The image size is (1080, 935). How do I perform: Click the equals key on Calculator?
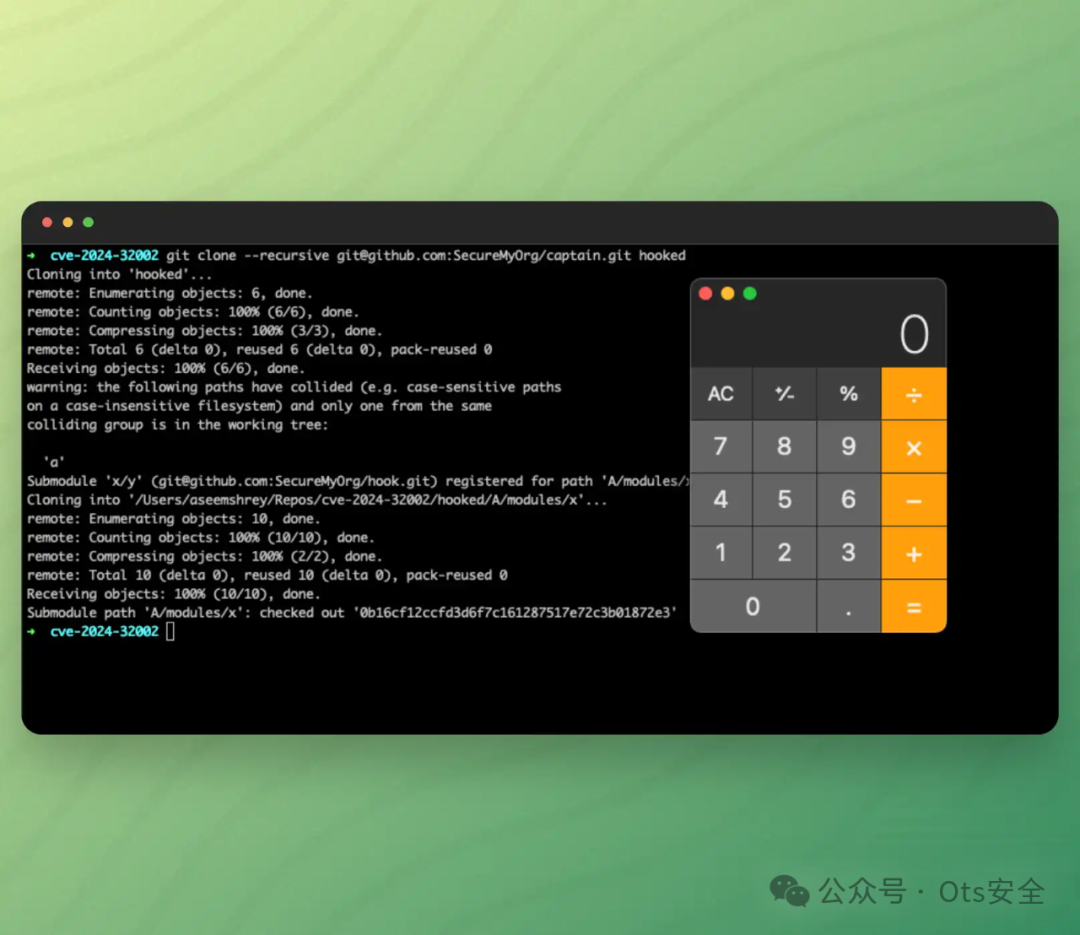click(914, 606)
